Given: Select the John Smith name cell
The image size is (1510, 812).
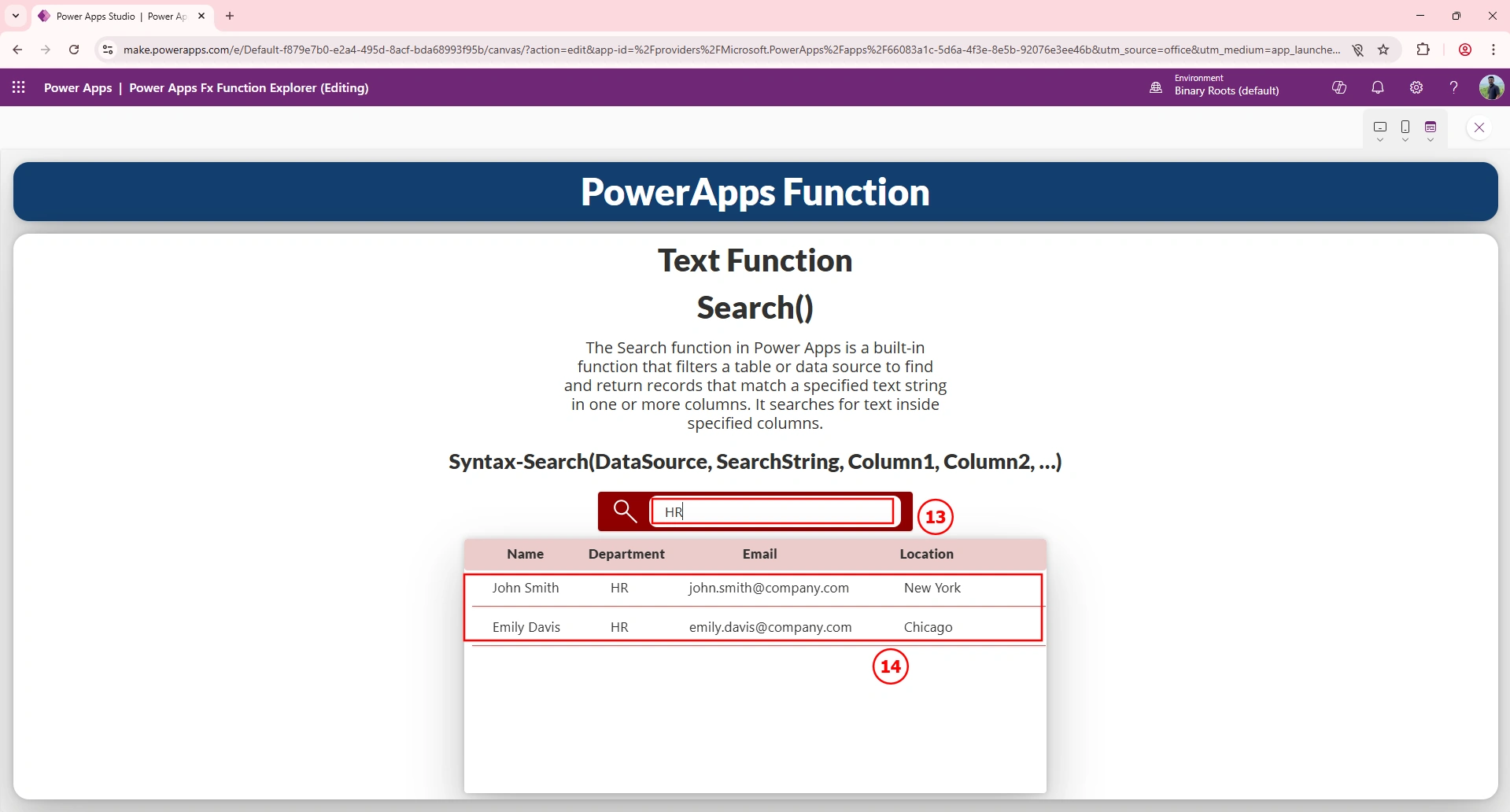Looking at the screenshot, I should pos(526,588).
